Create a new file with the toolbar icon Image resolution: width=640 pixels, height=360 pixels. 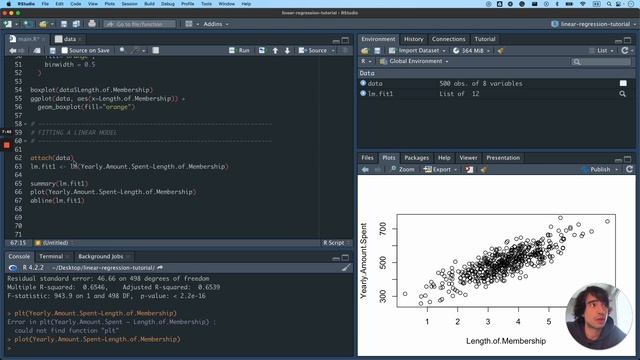click(x=8, y=24)
